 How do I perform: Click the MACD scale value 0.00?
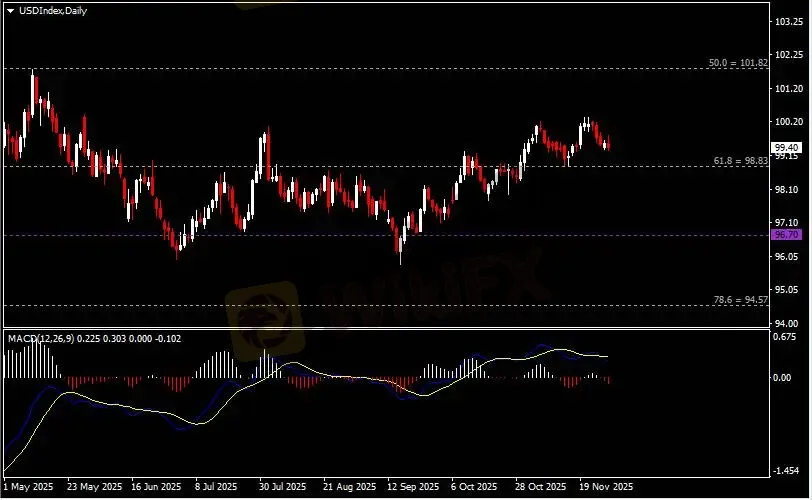[x=782, y=378]
